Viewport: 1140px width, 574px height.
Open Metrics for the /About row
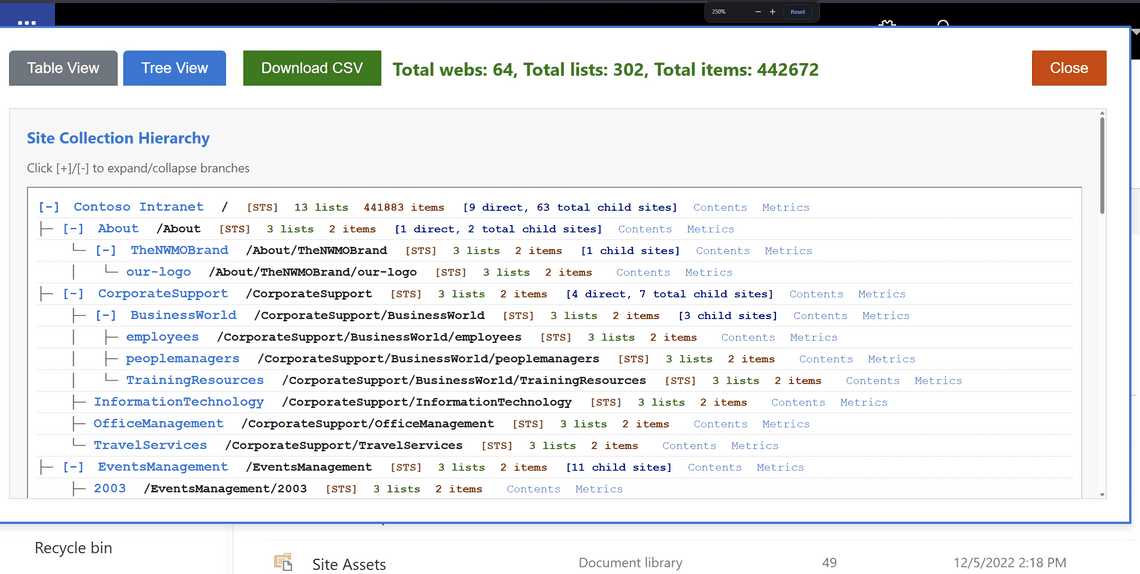tap(710, 230)
